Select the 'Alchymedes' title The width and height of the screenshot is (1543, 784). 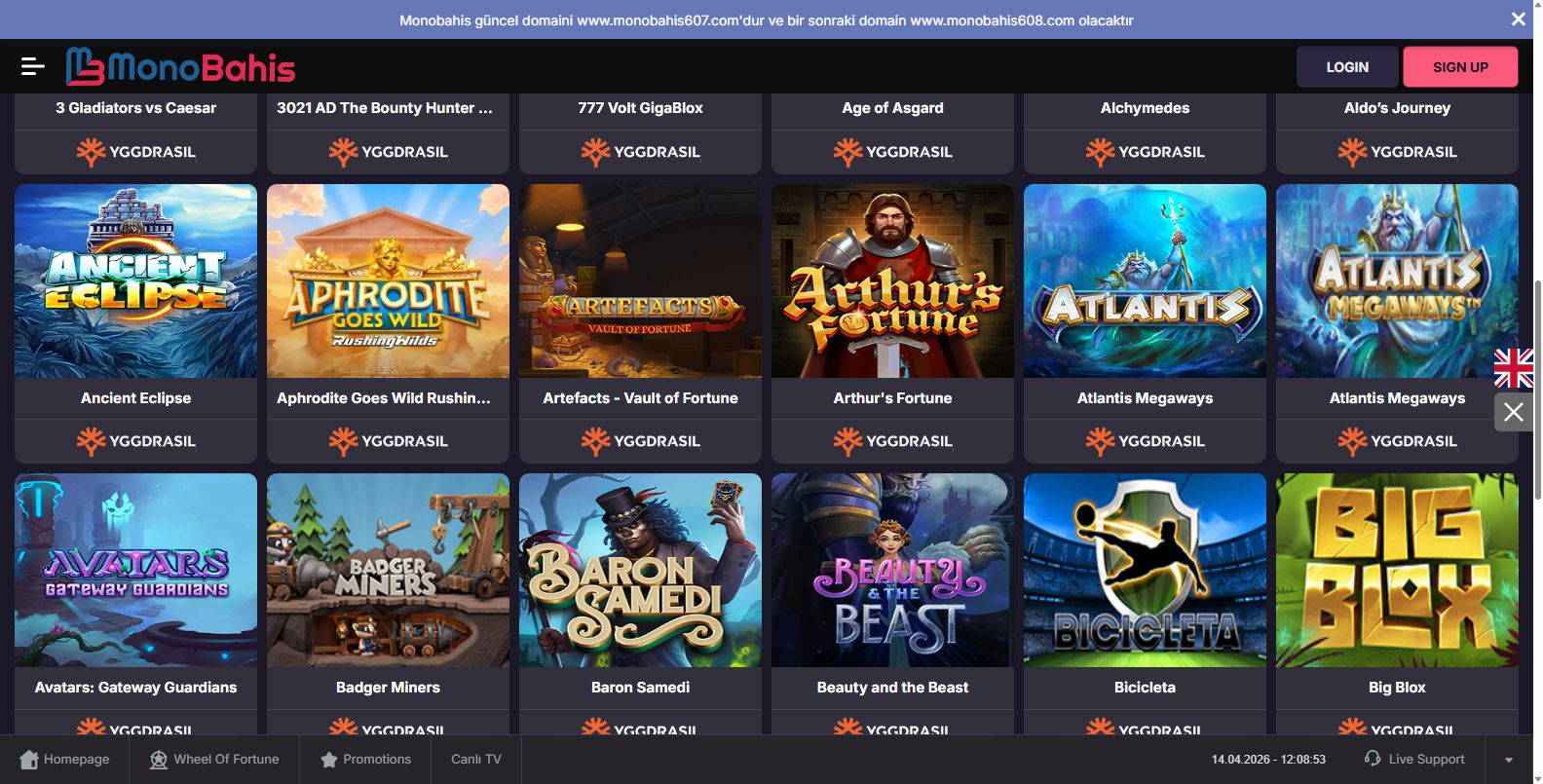tap(1146, 108)
